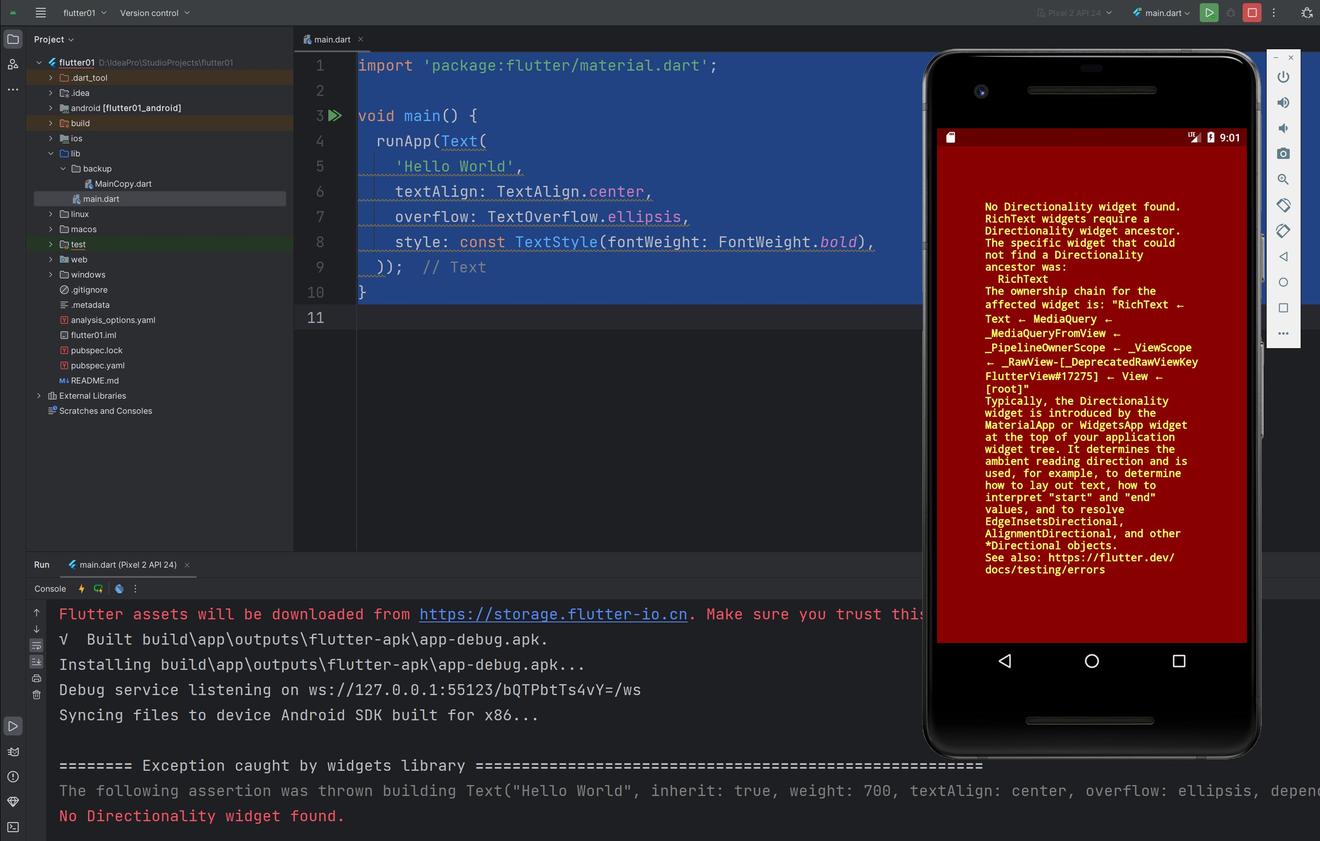Screen dimensions: 1320x841
Task: Open pubspec.yaml in the project tree
Action: click(97, 366)
